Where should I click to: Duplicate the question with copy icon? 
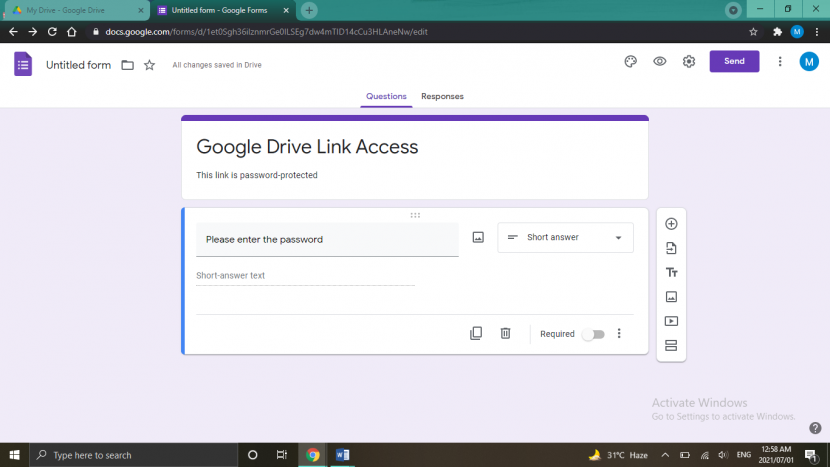[476, 334]
